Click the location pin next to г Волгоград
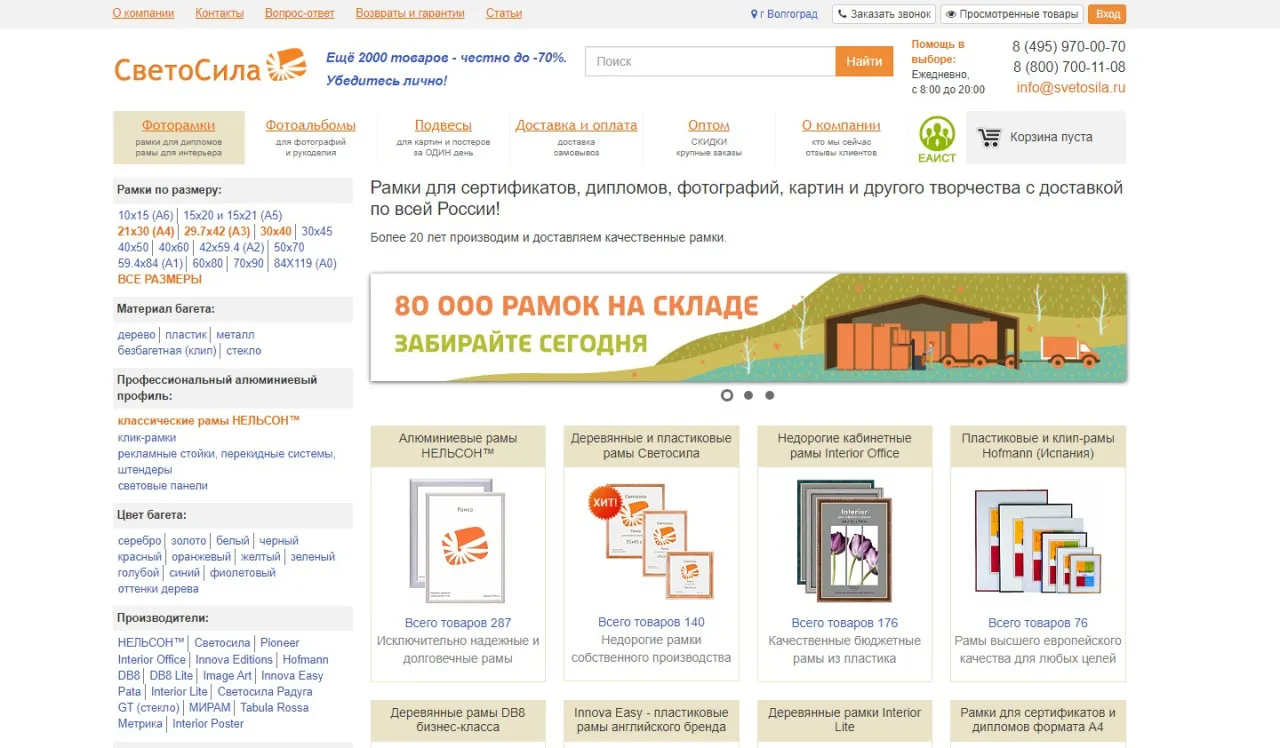Viewport: 1280px width, 748px height. tap(755, 14)
